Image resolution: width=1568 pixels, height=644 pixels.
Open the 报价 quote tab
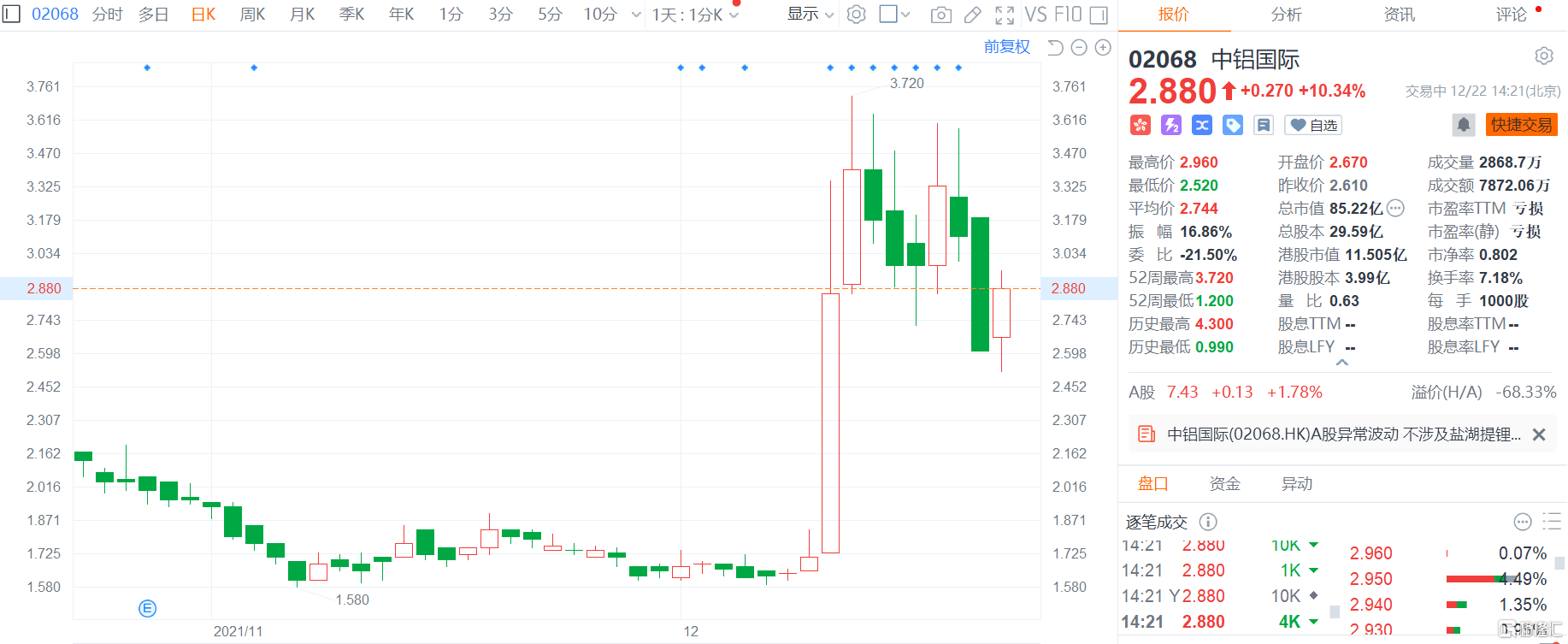click(x=1174, y=15)
